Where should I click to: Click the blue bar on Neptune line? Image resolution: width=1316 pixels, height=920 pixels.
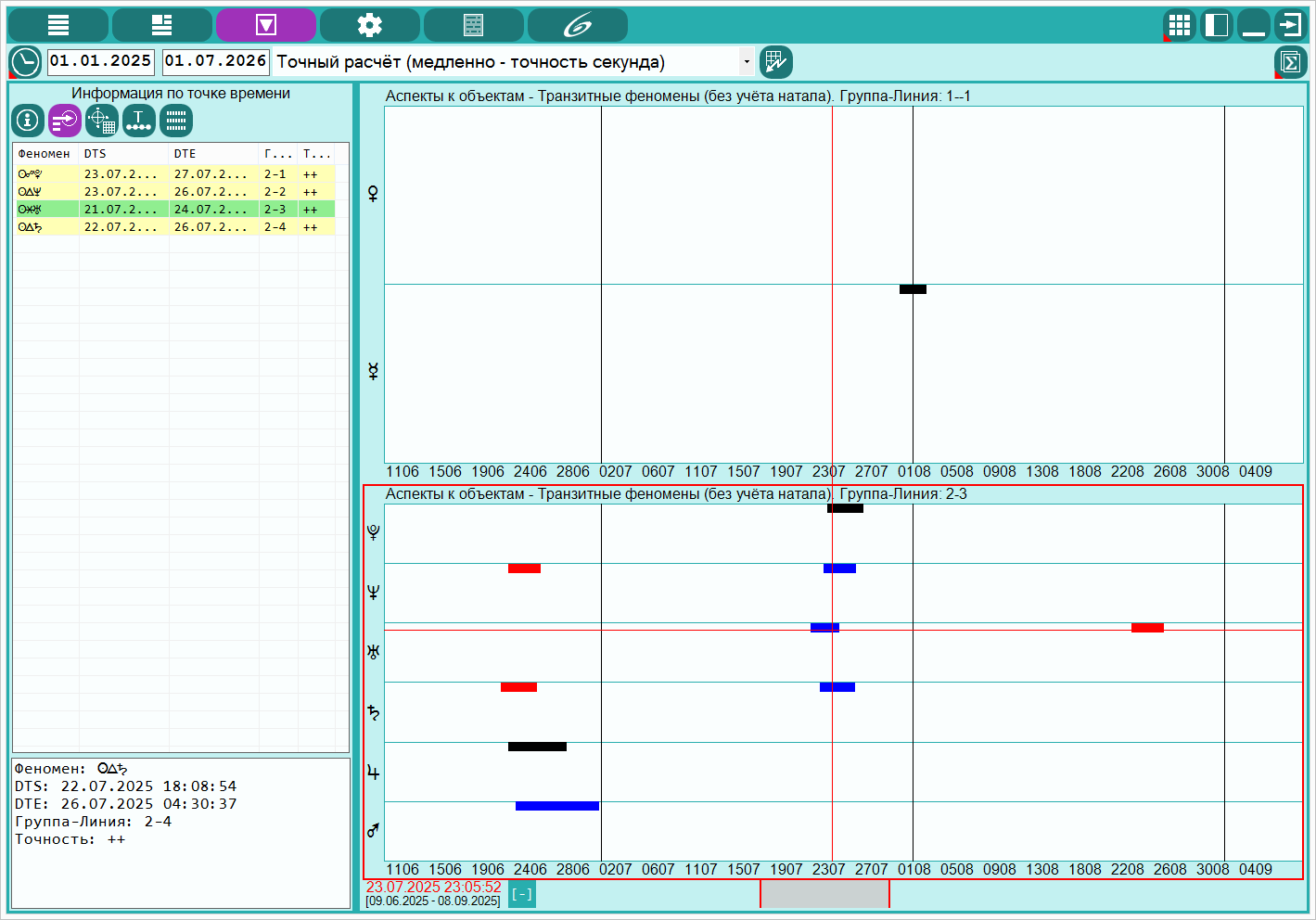click(839, 569)
